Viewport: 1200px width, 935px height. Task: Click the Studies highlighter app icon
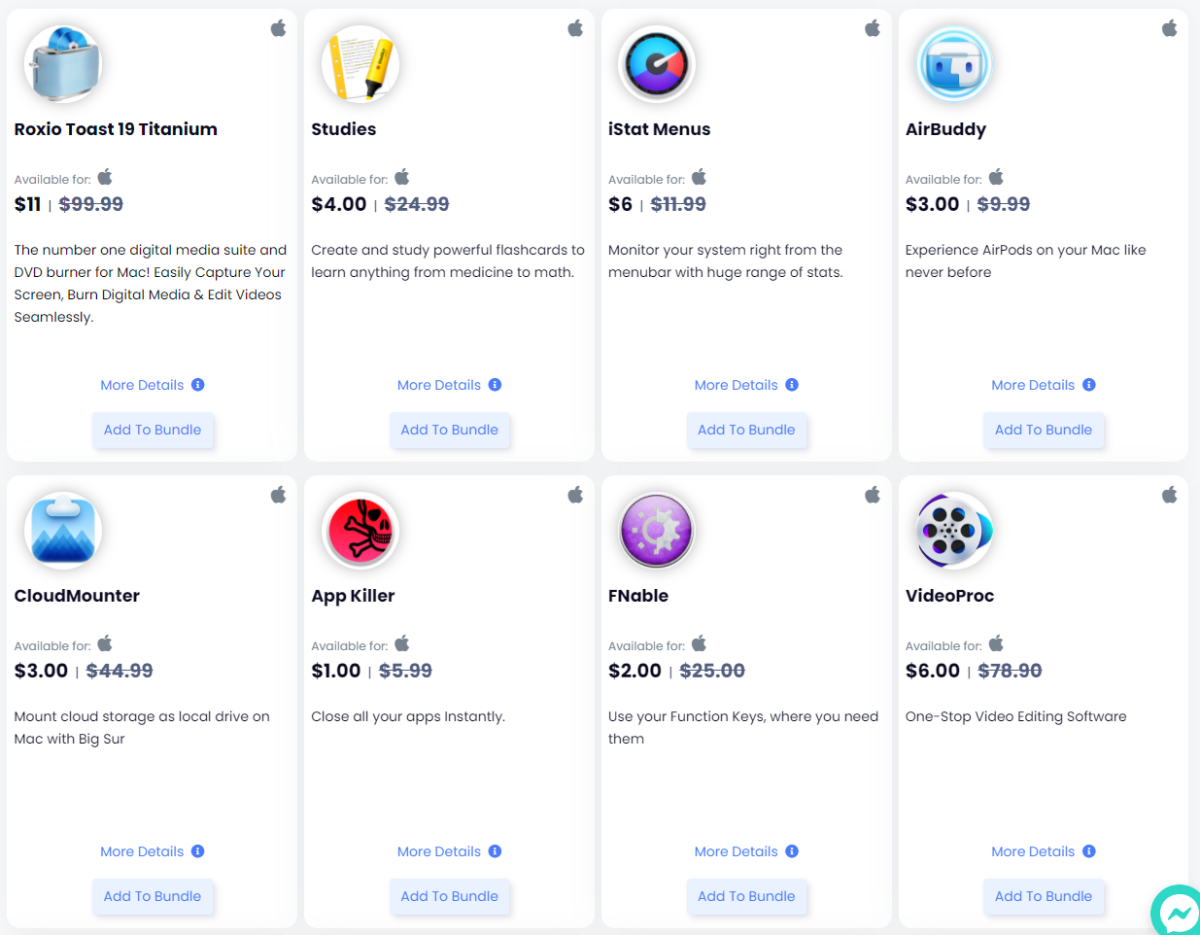point(360,64)
